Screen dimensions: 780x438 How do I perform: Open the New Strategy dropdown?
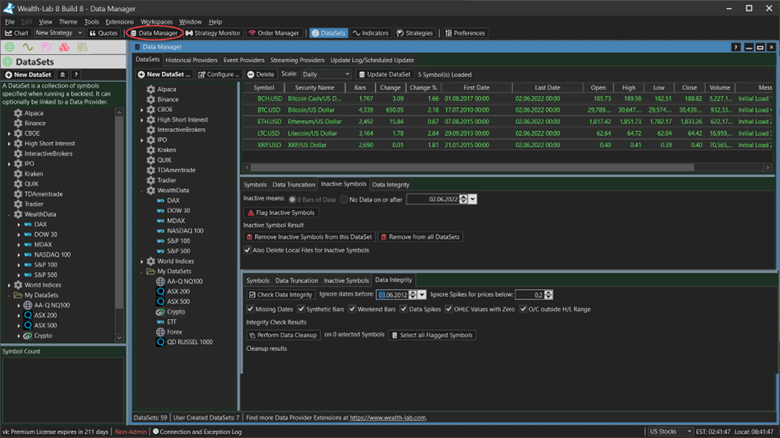click(x=61, y=33)
